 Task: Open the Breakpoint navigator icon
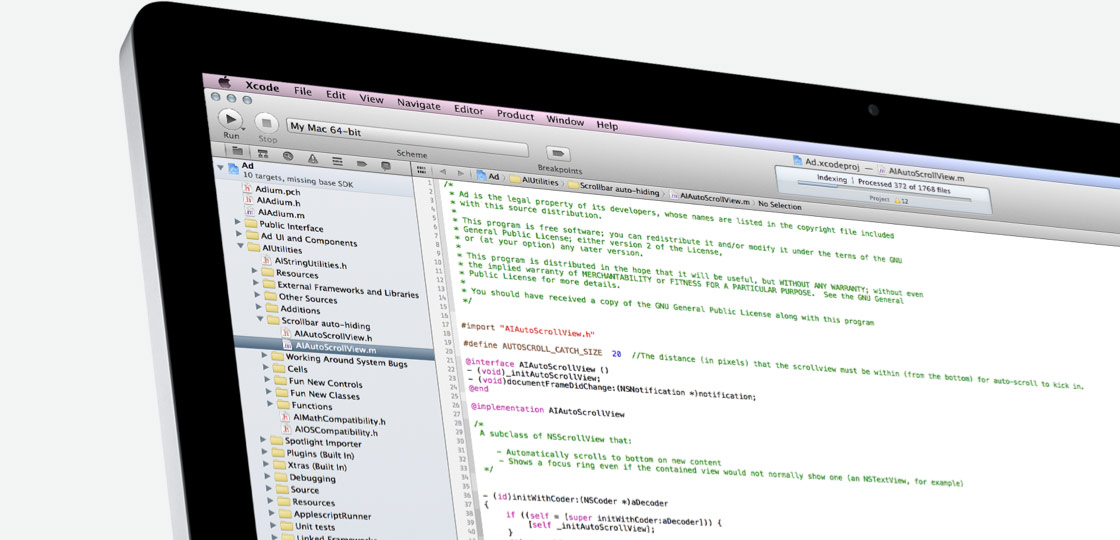pyautogui.click(x=361, y=162)
